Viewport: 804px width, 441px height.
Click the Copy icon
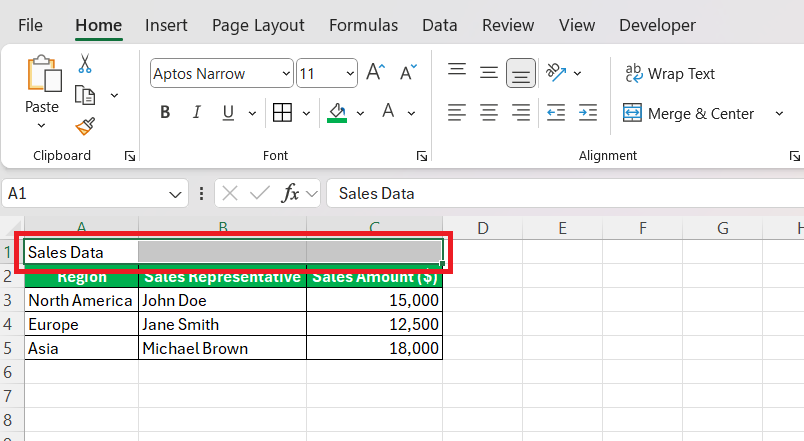click(85, 95)
